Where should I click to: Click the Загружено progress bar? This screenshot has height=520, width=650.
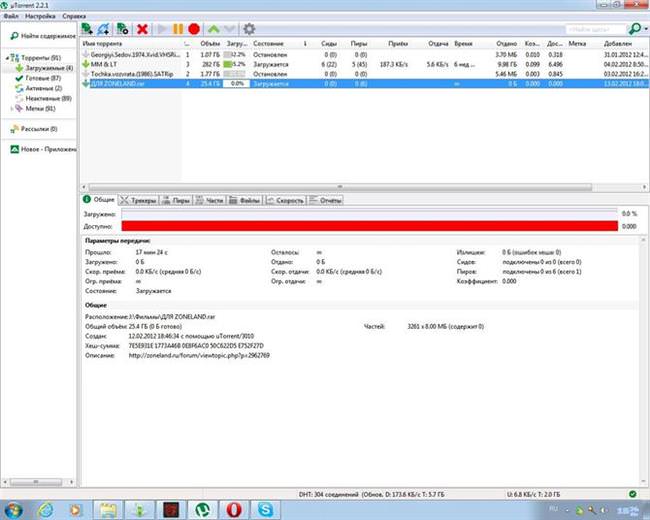point(369,214)
